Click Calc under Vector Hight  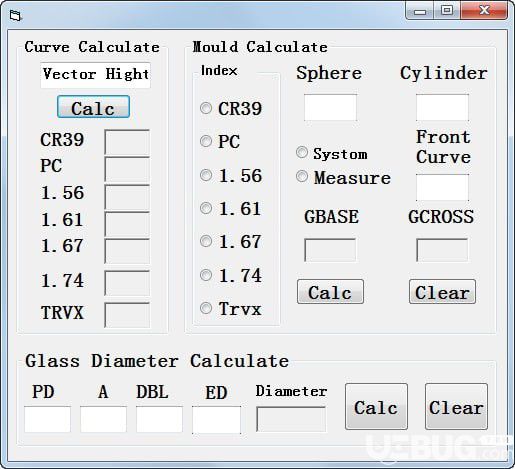(x=93, y=107)
